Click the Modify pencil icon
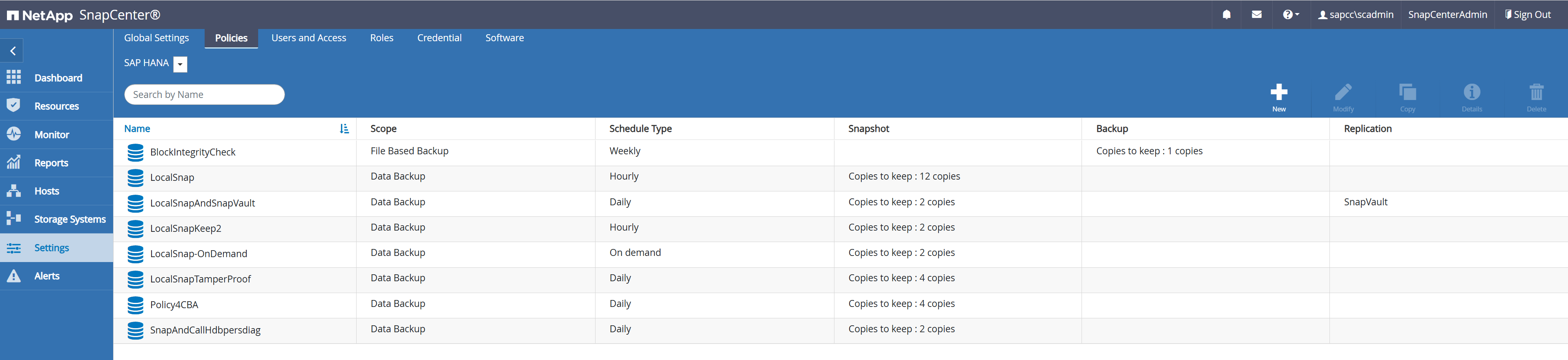 1343,92
